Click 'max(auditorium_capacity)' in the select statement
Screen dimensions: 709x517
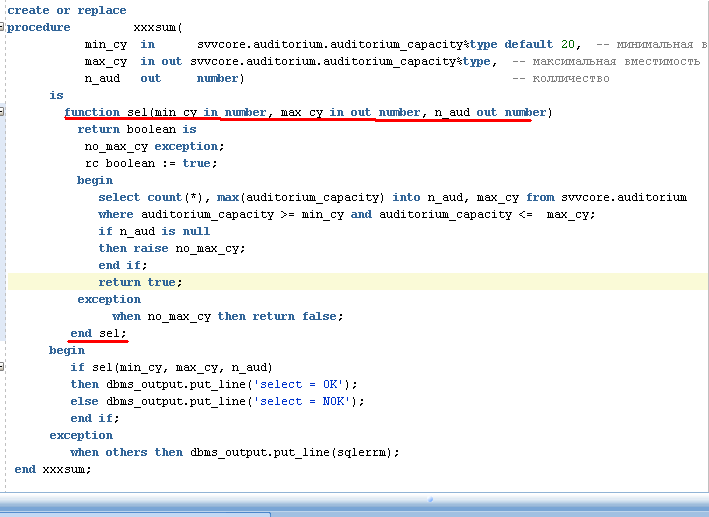point(301,198)
